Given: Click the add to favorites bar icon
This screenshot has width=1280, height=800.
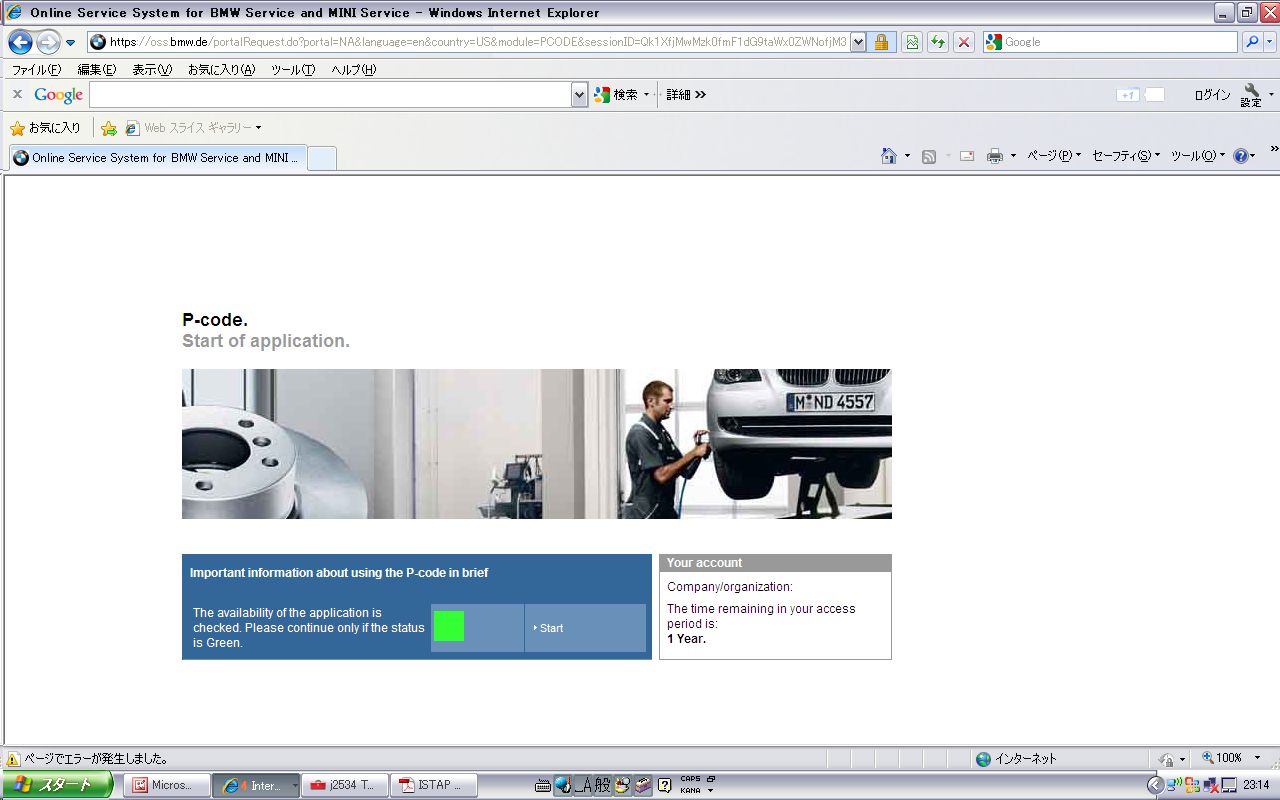Looking at the screenshot, I should click(109, 128).
